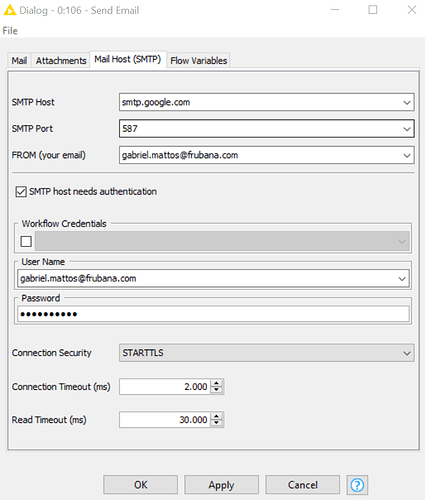The image size is (425, 500).
Task: Click into the Password field
Action: tap(213, 314)
